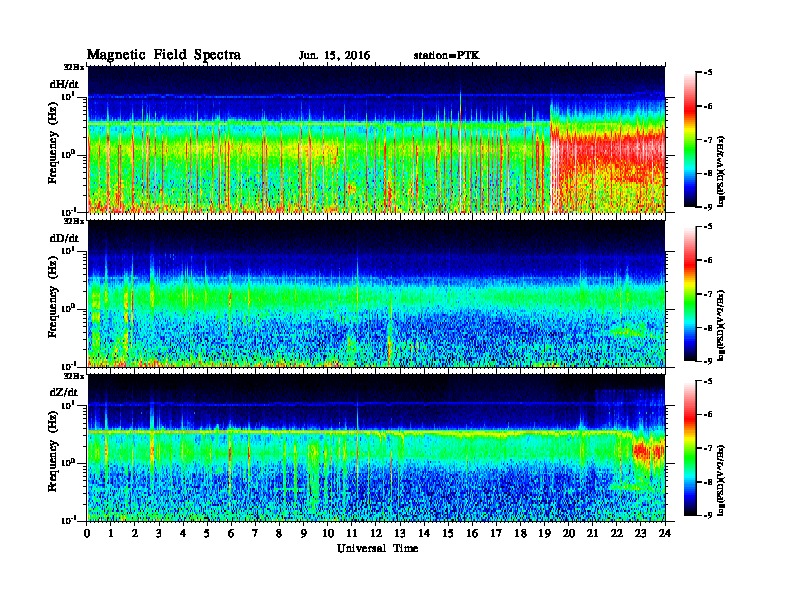
Task: Click hour '2' on the time axis
Action: [x=135, y=533]
